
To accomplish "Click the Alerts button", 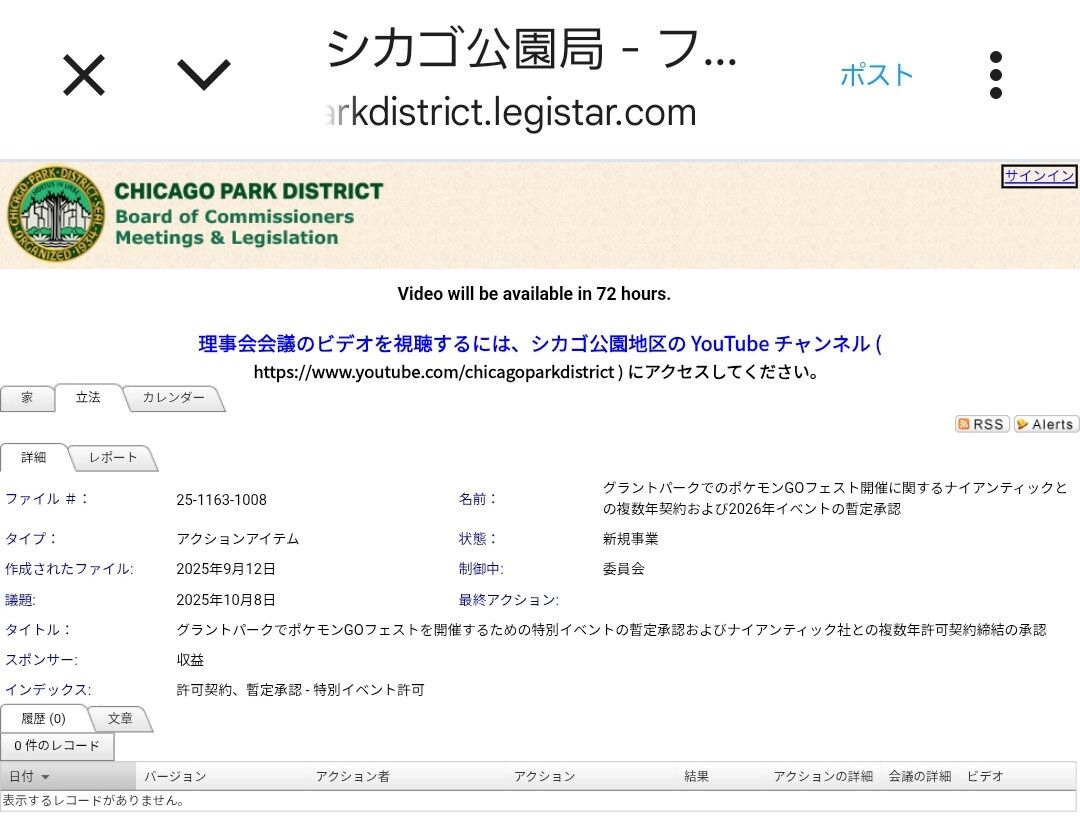I will click(x=1046, y=424).
